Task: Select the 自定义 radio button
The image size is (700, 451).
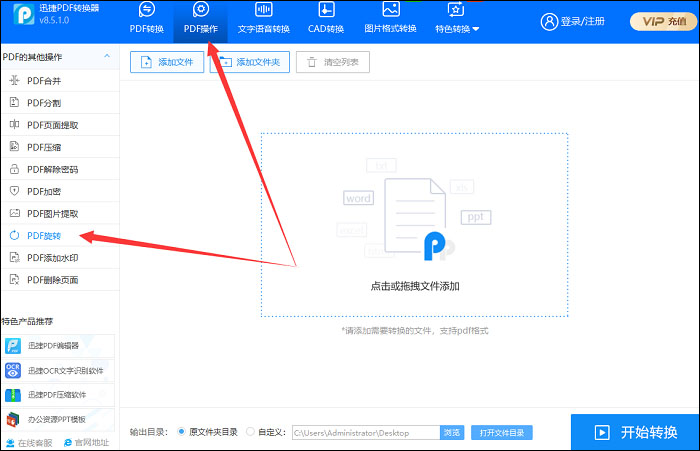Action: [x=250, y=431]
